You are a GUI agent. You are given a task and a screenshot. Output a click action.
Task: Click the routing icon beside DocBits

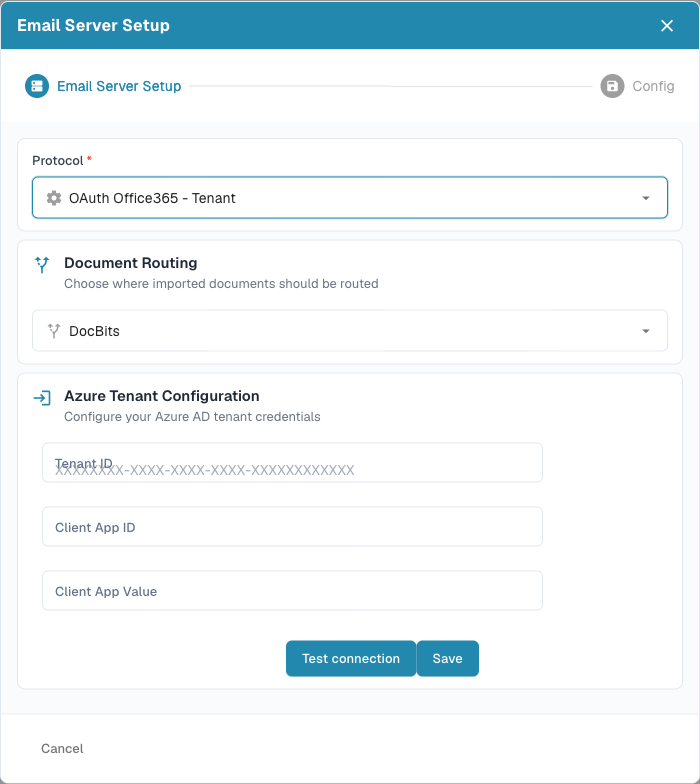(x=54, y=331)
